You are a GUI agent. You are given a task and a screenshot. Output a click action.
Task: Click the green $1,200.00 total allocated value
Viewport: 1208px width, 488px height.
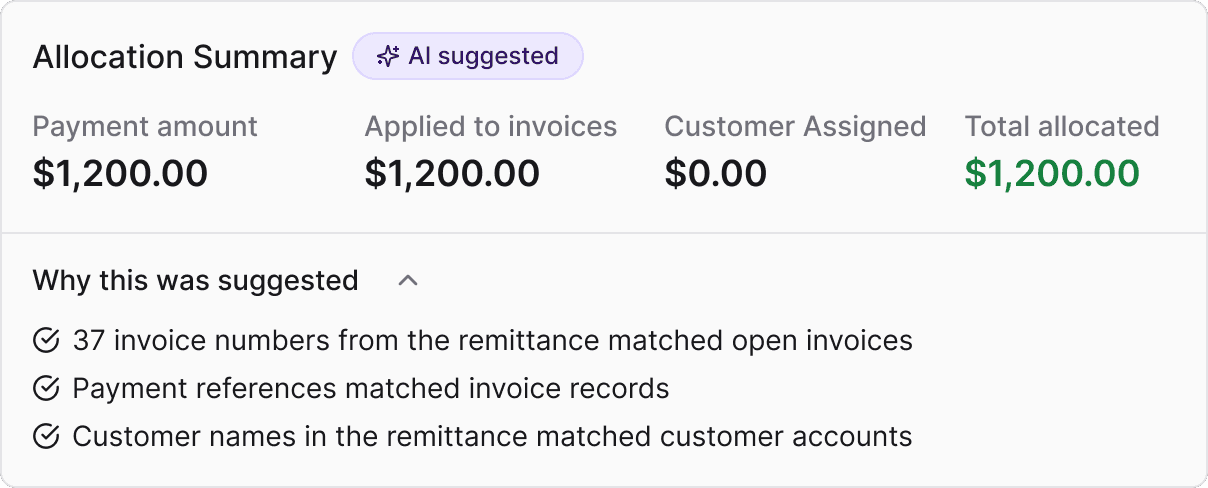1052,174
